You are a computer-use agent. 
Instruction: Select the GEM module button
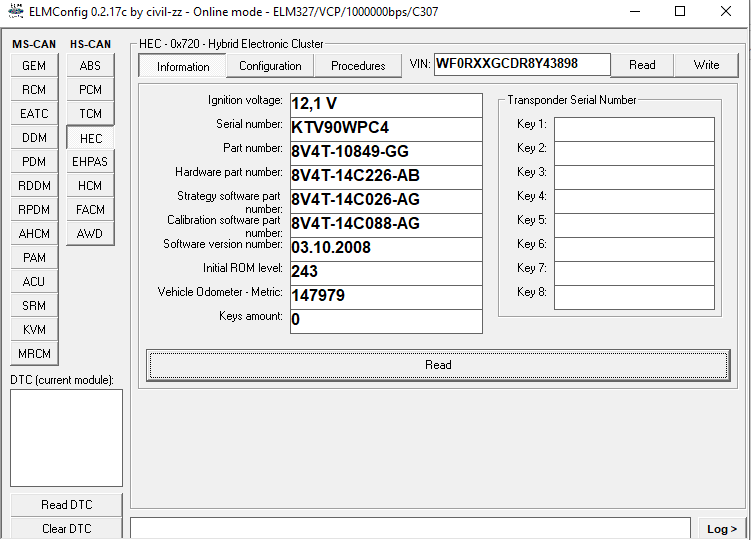34,66
